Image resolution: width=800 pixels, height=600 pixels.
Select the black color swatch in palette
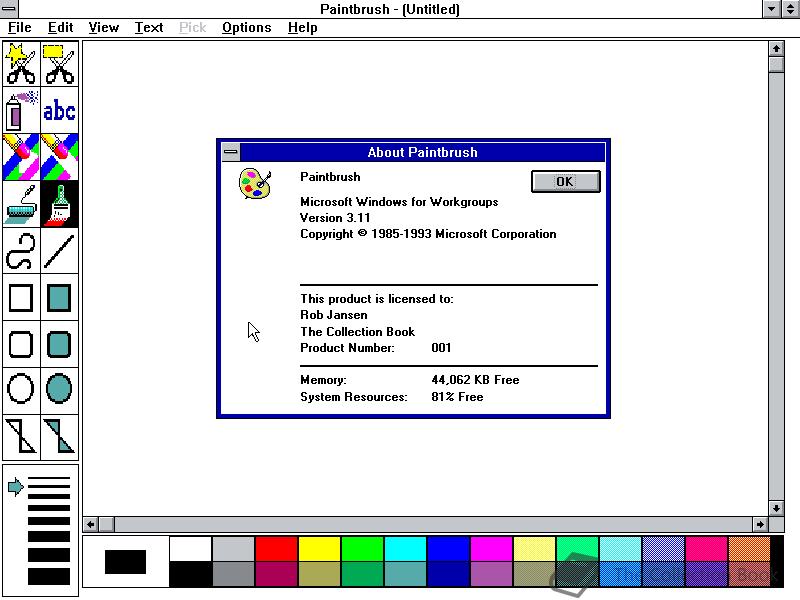pos(190,574)
